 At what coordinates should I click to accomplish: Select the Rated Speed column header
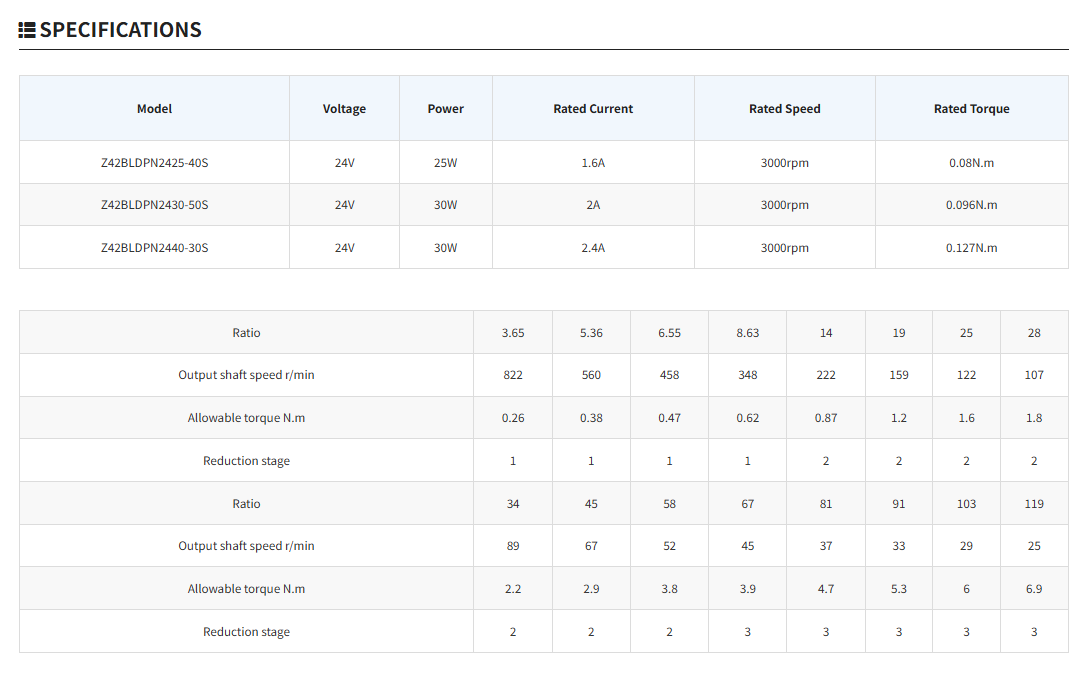(x=784, y=109)
